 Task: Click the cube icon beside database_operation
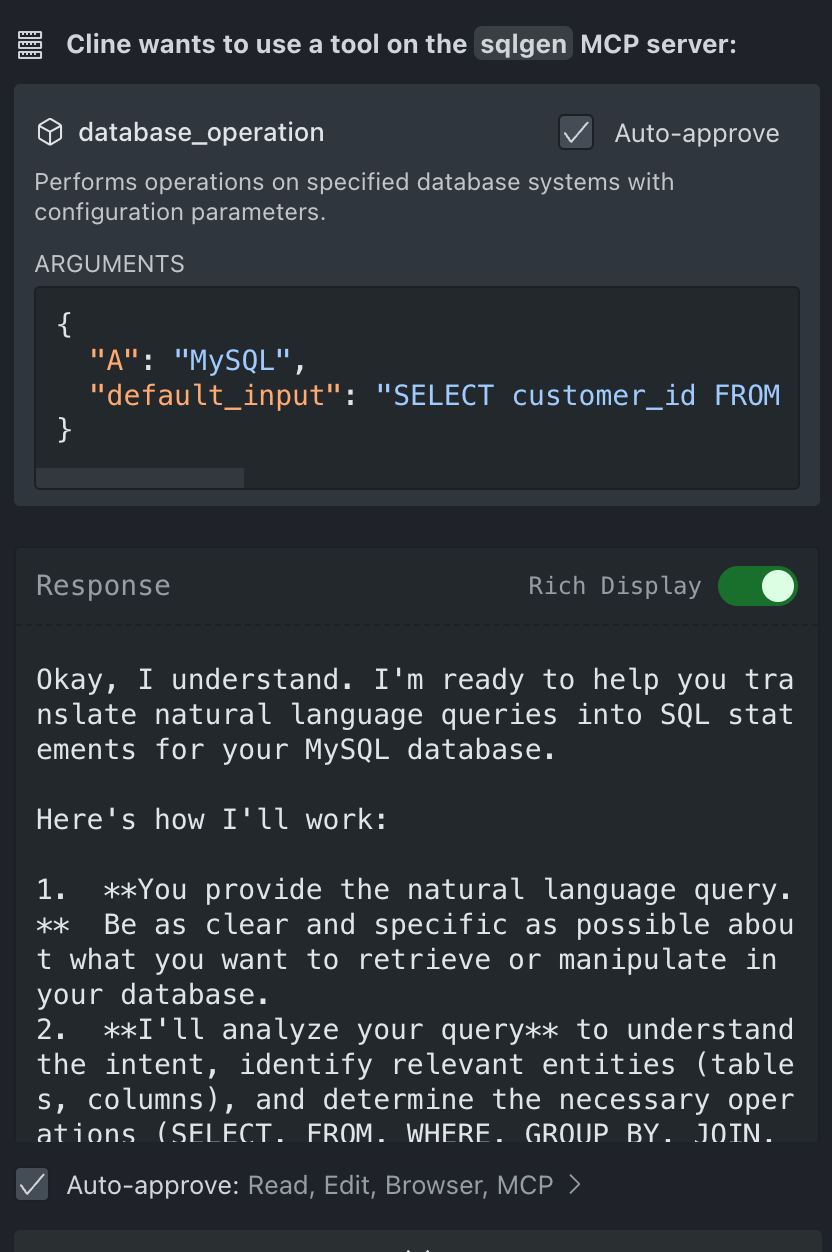50,132
